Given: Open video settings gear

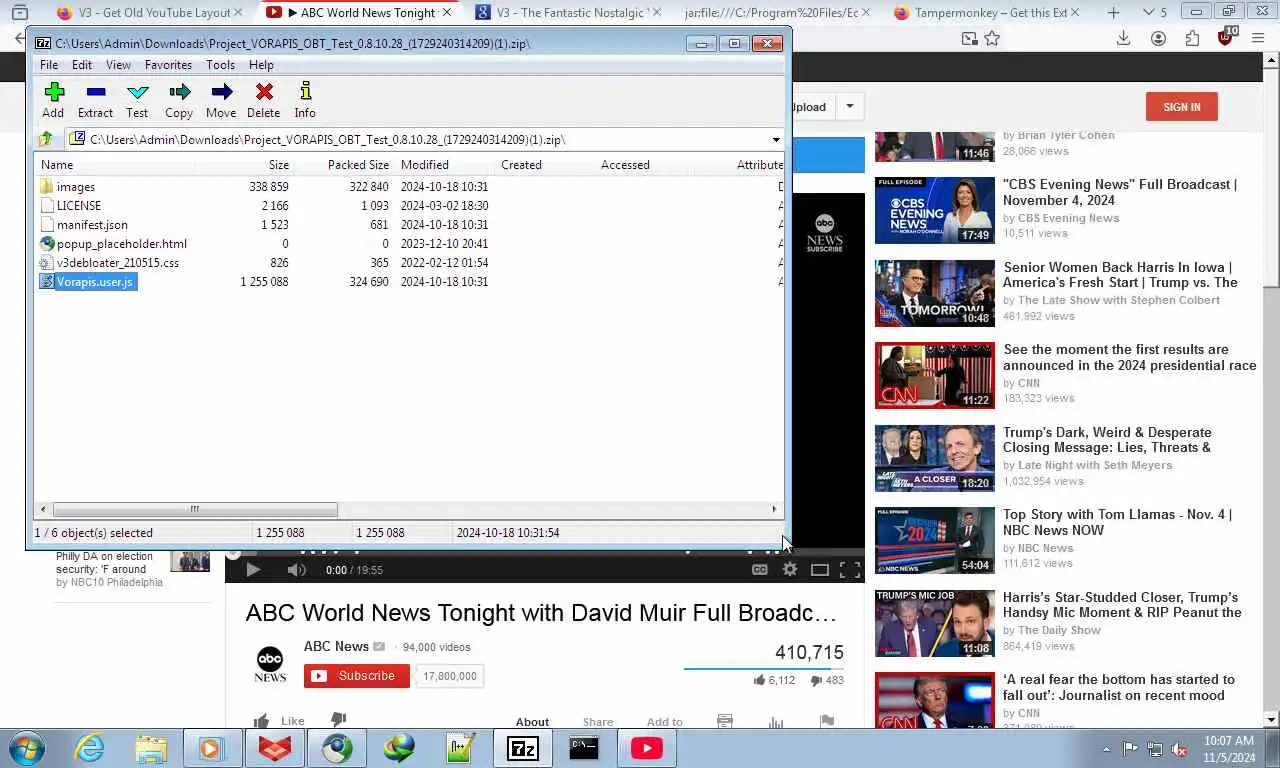Looking at the screenshot, I should point(790,570).
